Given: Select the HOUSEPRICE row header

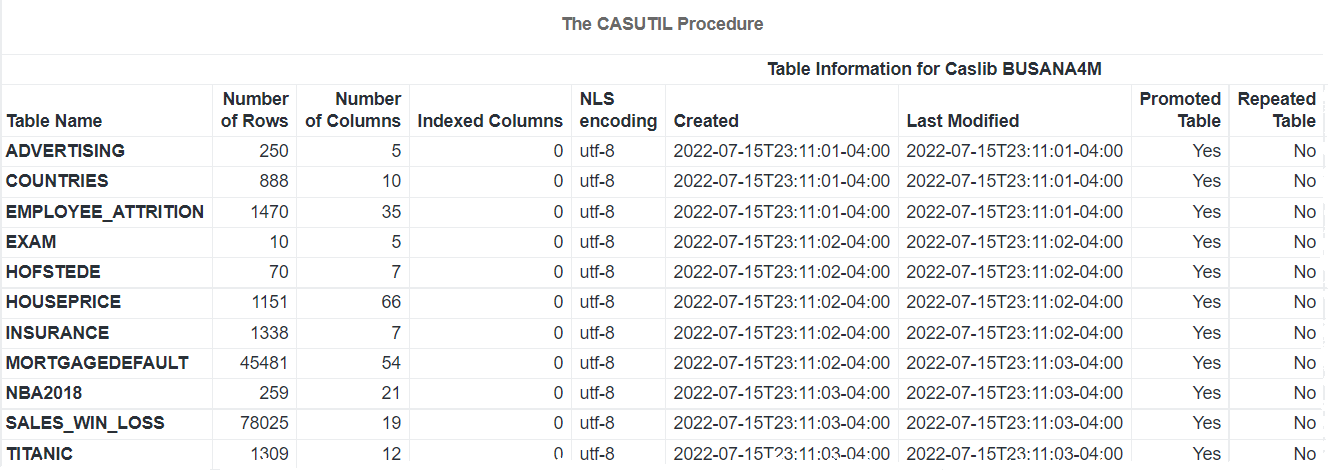Looking at the screenshot, I should coord(63,302).
